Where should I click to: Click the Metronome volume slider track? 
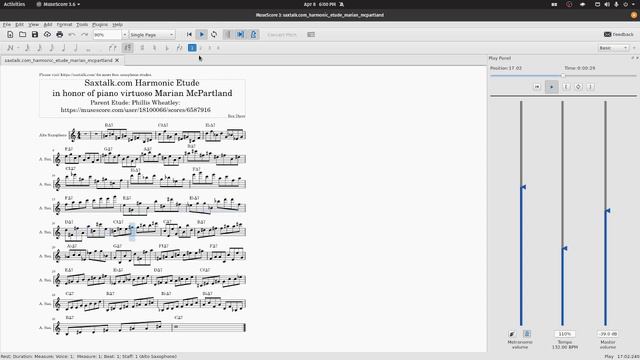(x=521, y=213)
